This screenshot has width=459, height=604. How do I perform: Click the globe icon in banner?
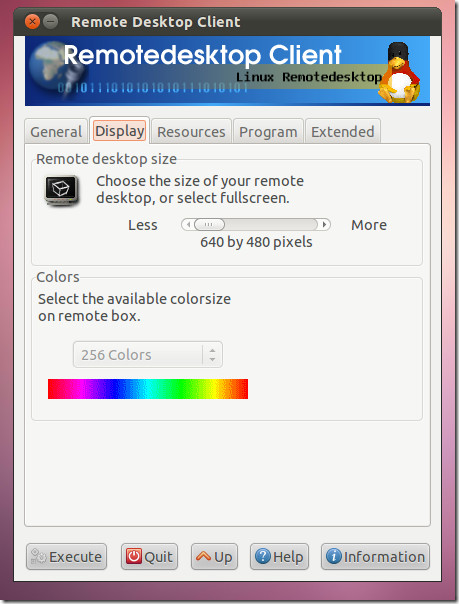point(52,68)
